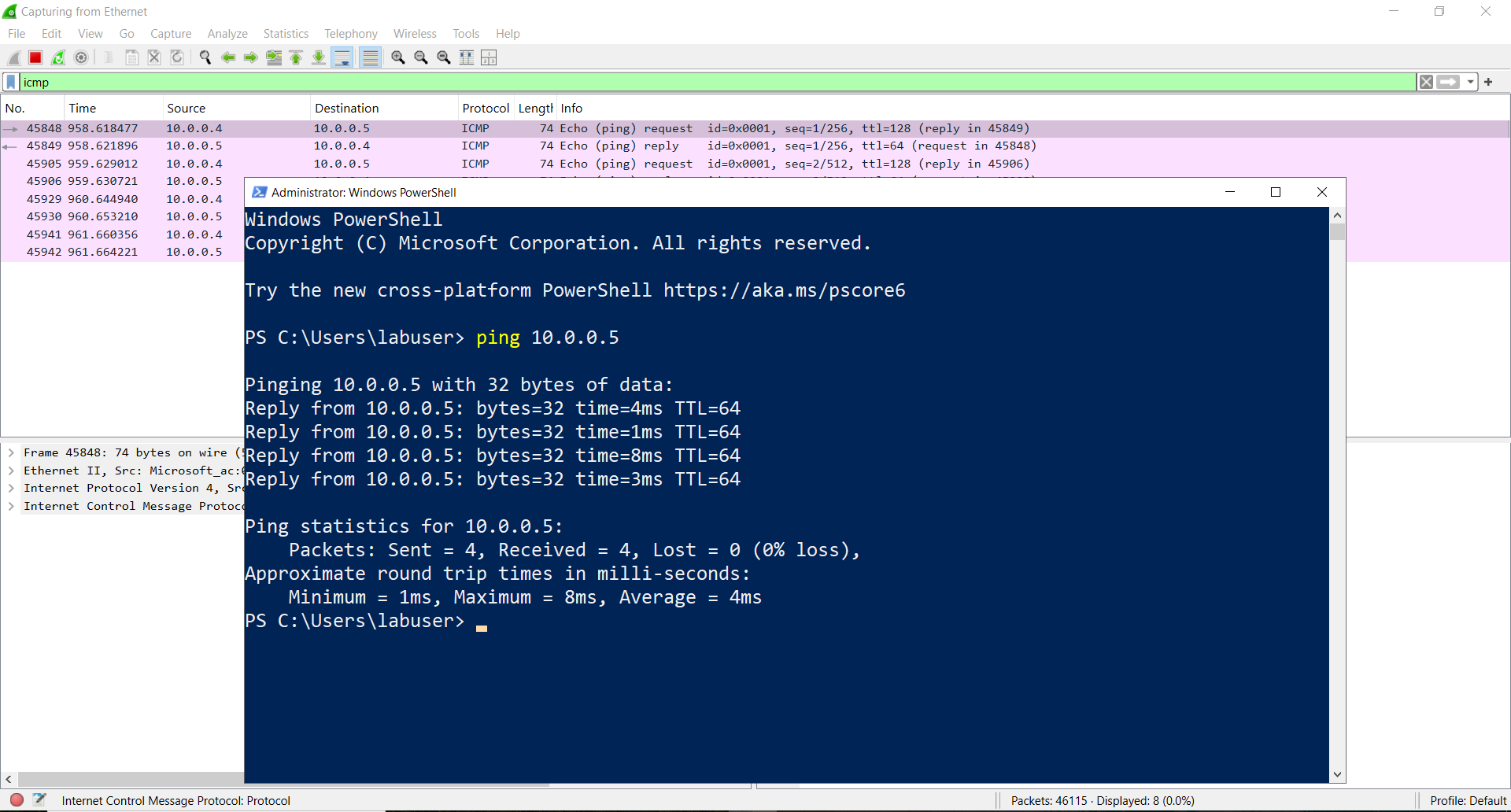Click the PowerShell title bar icon
Image resolution: width=1511 pixels, height=812 pixels.
click(259, 192)
